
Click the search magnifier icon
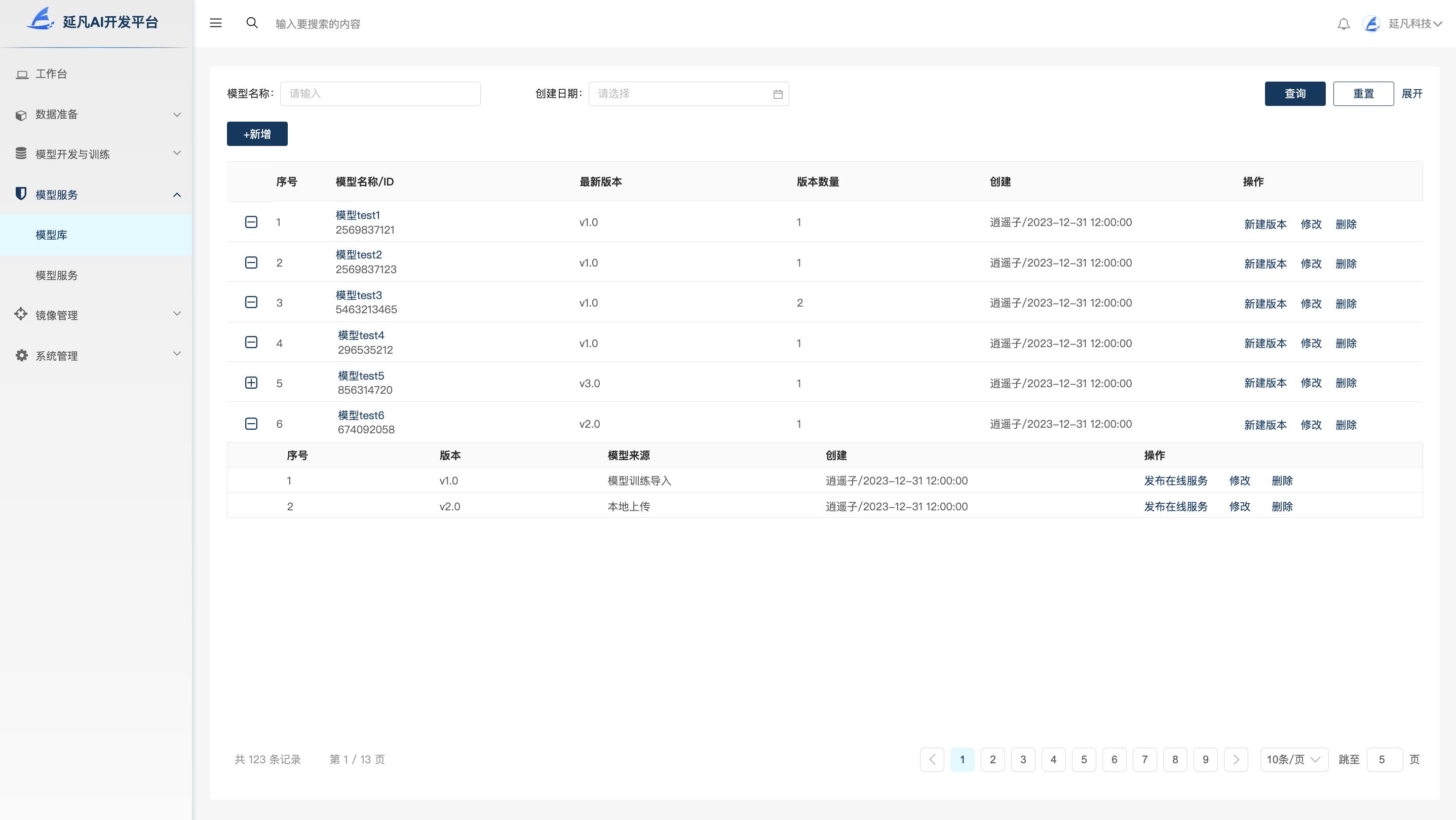click(x=252, y=23)
